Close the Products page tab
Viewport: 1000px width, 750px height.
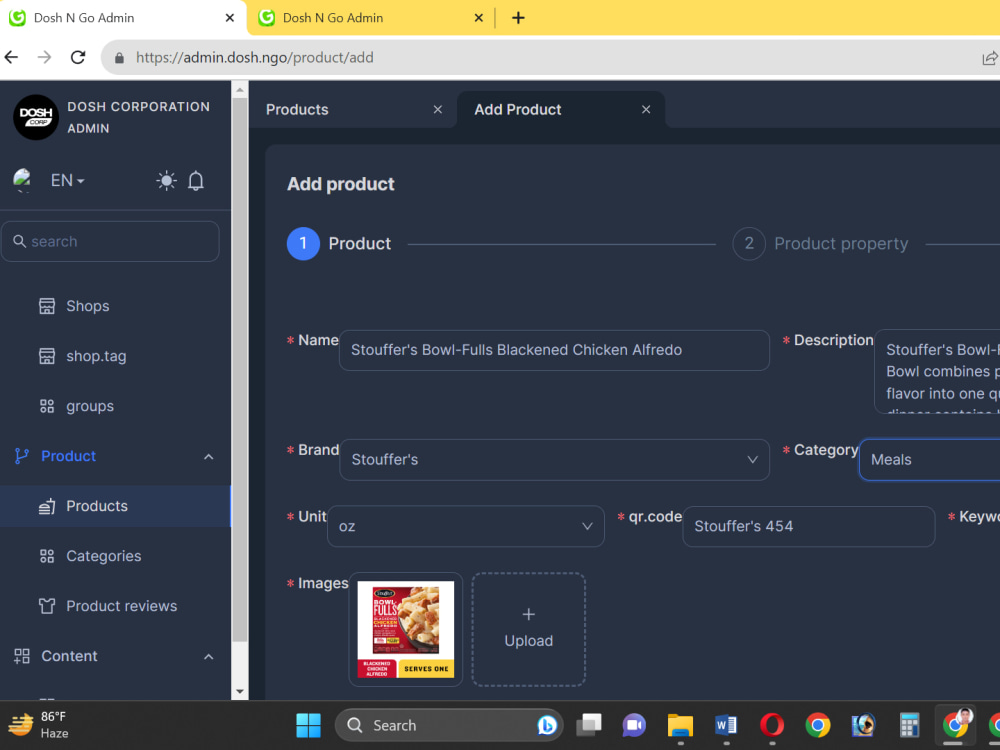coord(438,110)
